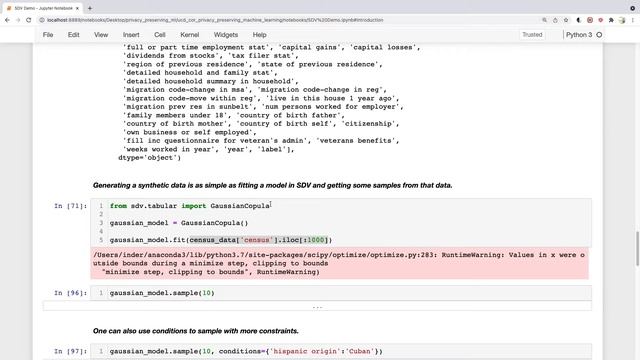Click the kernel idle circle indicator
The width and height of the screenshot is (640, 360).
coord(599,35)
